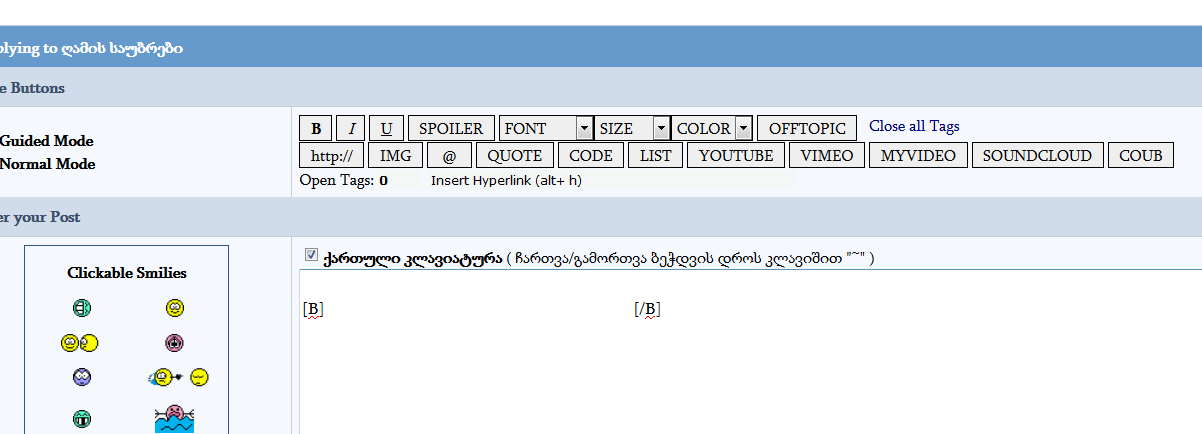Insert a SPOILER tag

[451, 128]
